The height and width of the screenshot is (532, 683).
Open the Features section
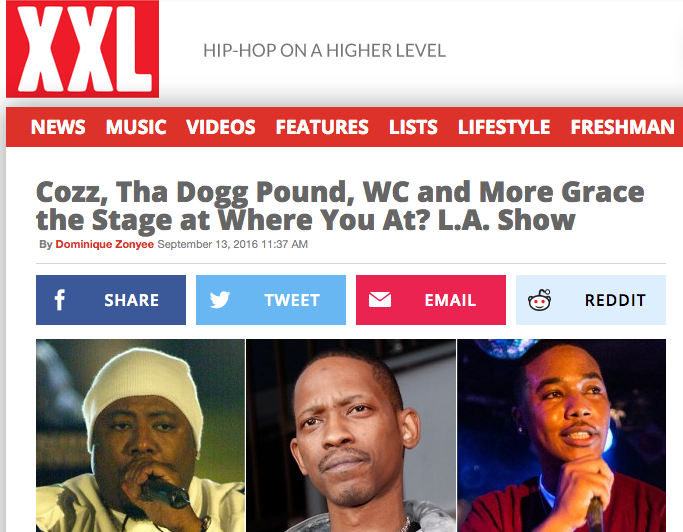click(322, 127)
